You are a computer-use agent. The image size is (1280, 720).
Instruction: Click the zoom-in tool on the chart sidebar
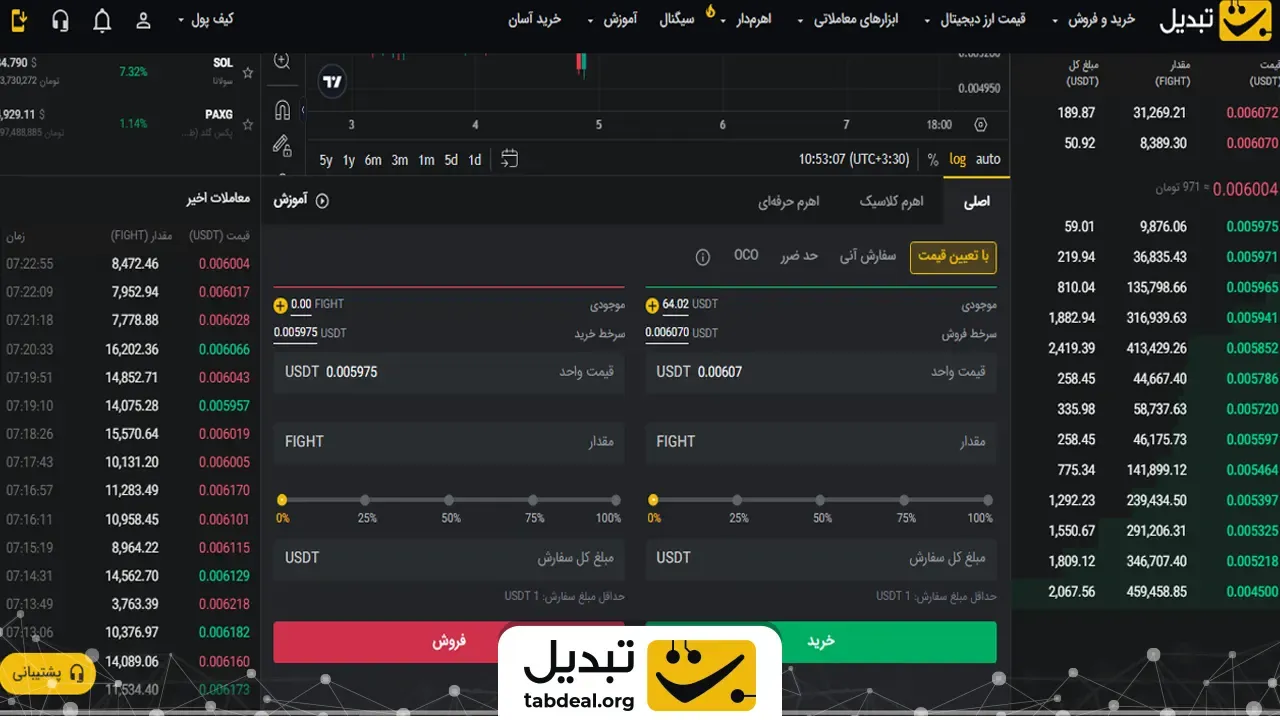point(281,61)
